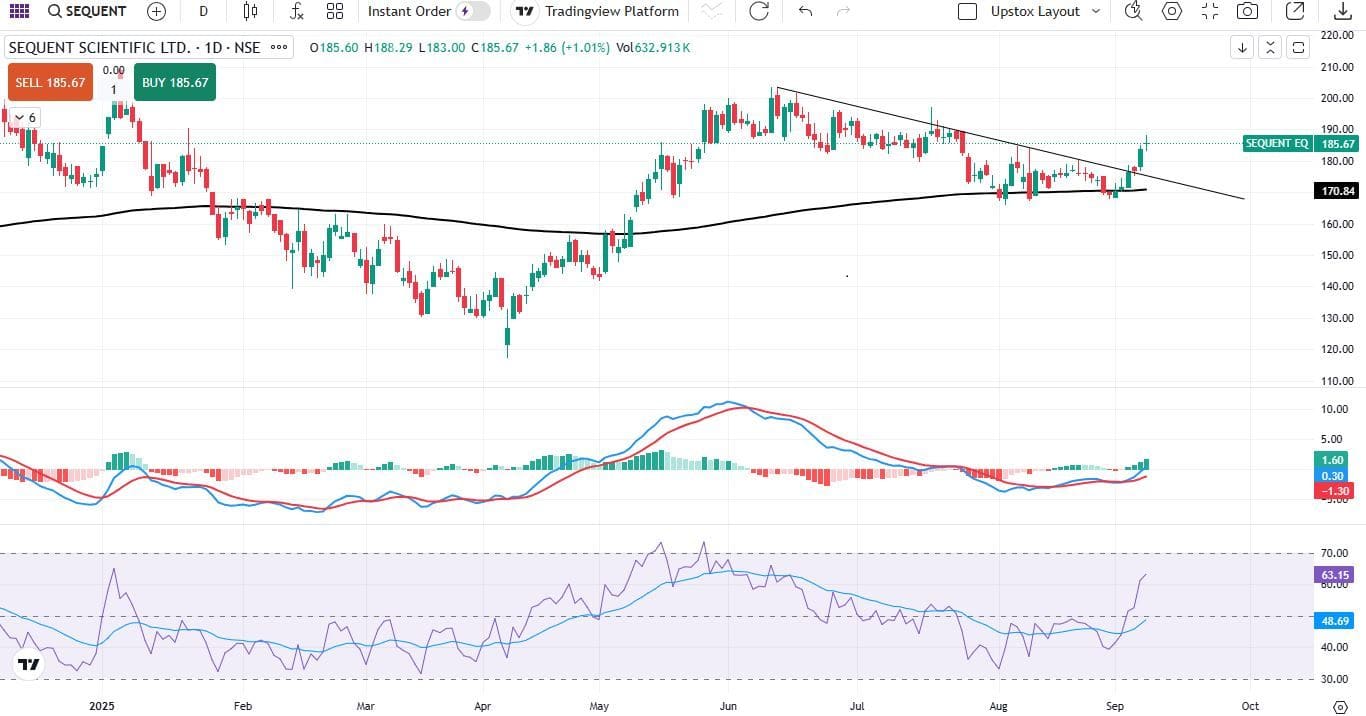
Task: Toggle the Instant Order switch
Action: 472,11
